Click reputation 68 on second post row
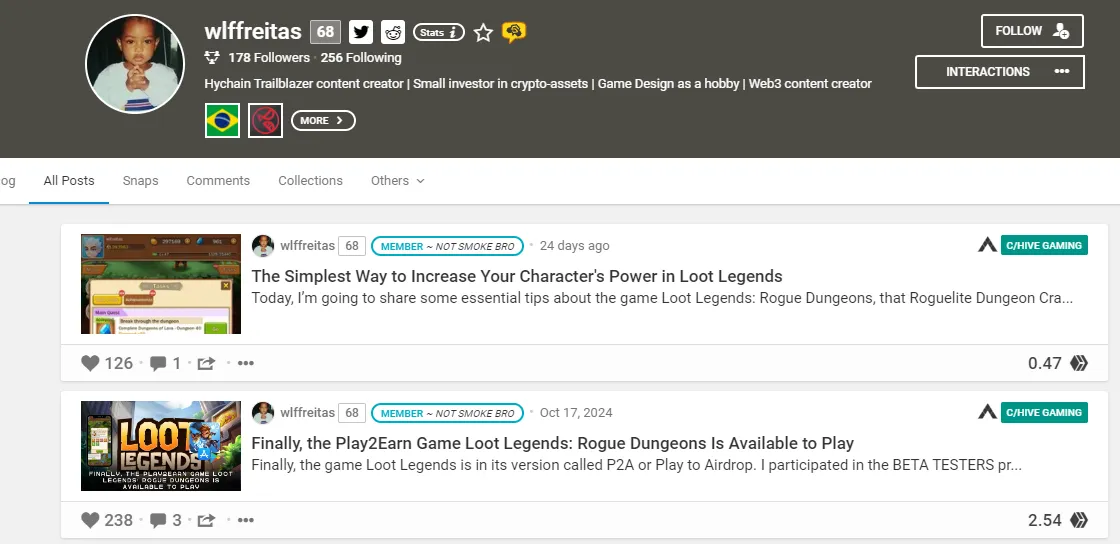This screenshot has height=544, width=1120. (351, 413)
